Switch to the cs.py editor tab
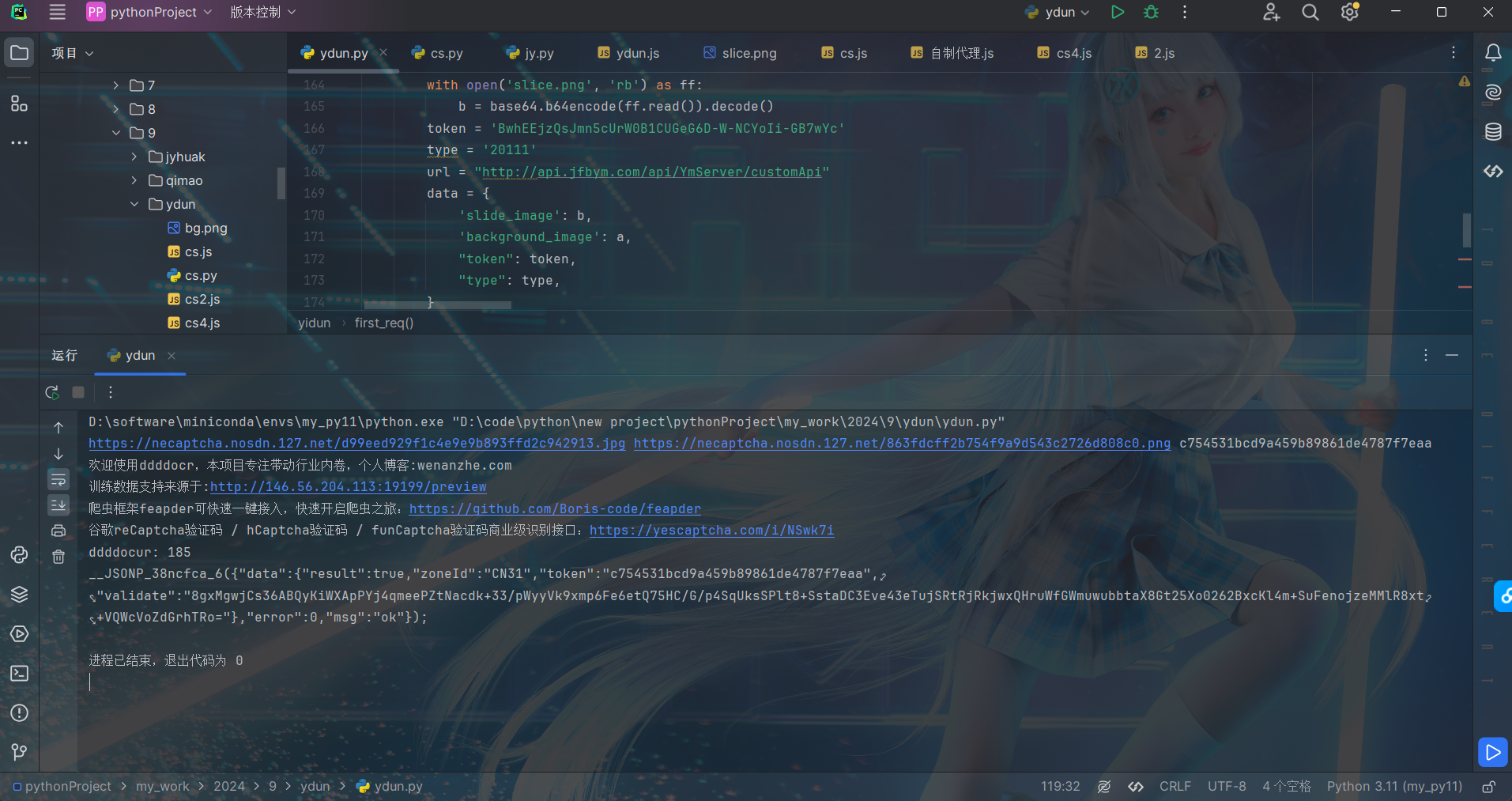 [438, 53]
